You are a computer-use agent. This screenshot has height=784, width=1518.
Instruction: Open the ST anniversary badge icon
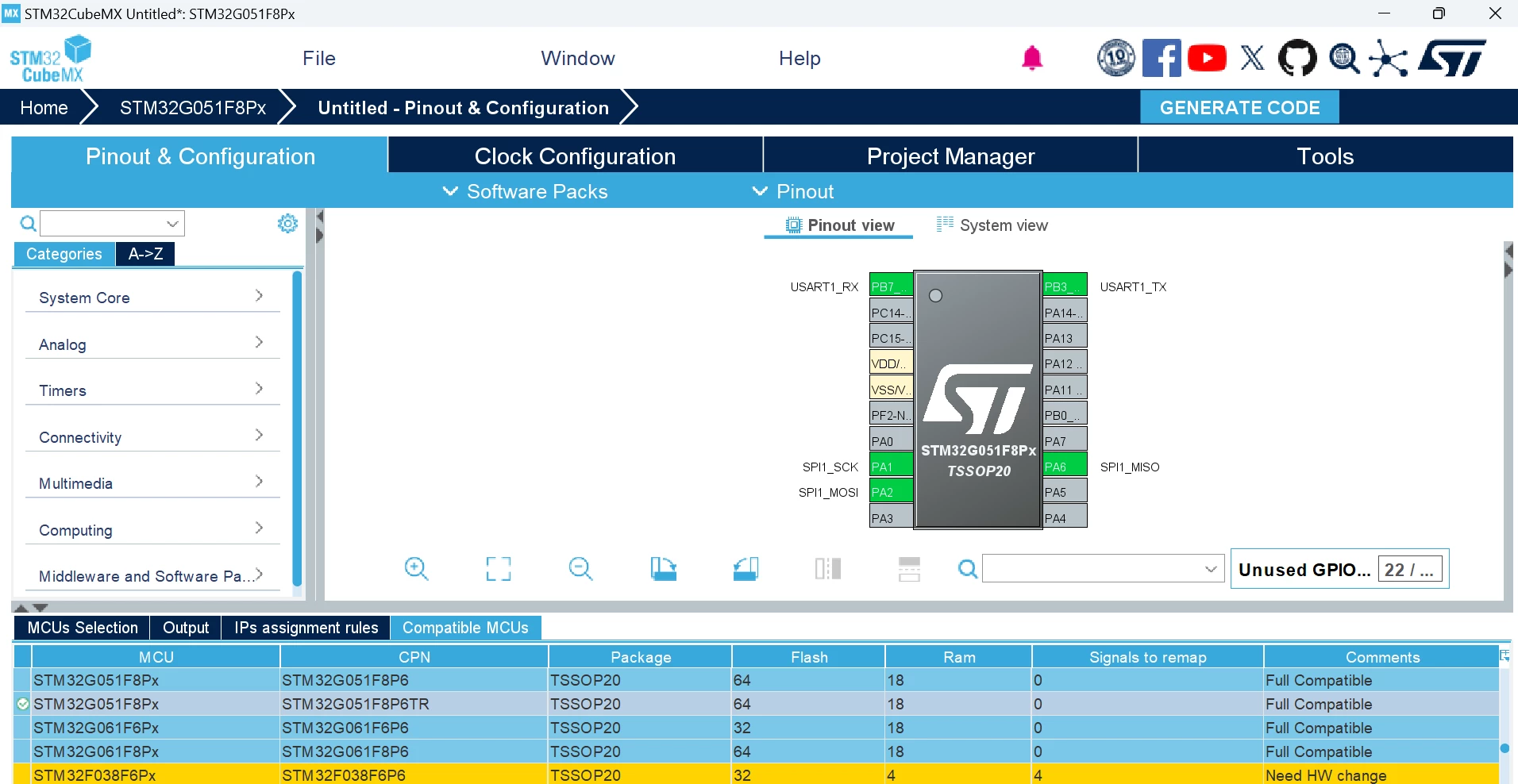click(1116, 58)
